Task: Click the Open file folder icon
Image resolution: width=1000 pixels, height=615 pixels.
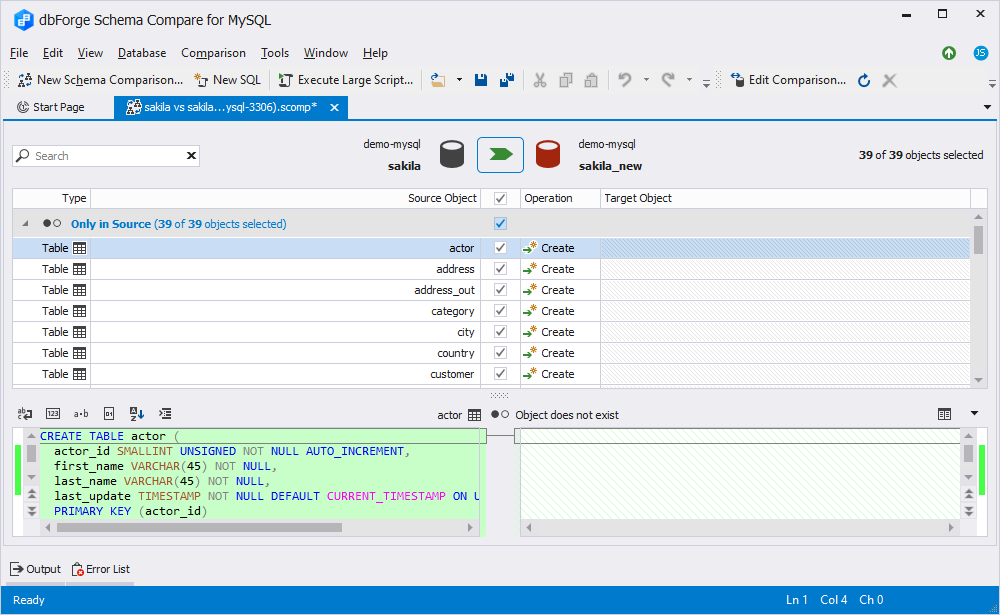Action: (x=438, y=80)
